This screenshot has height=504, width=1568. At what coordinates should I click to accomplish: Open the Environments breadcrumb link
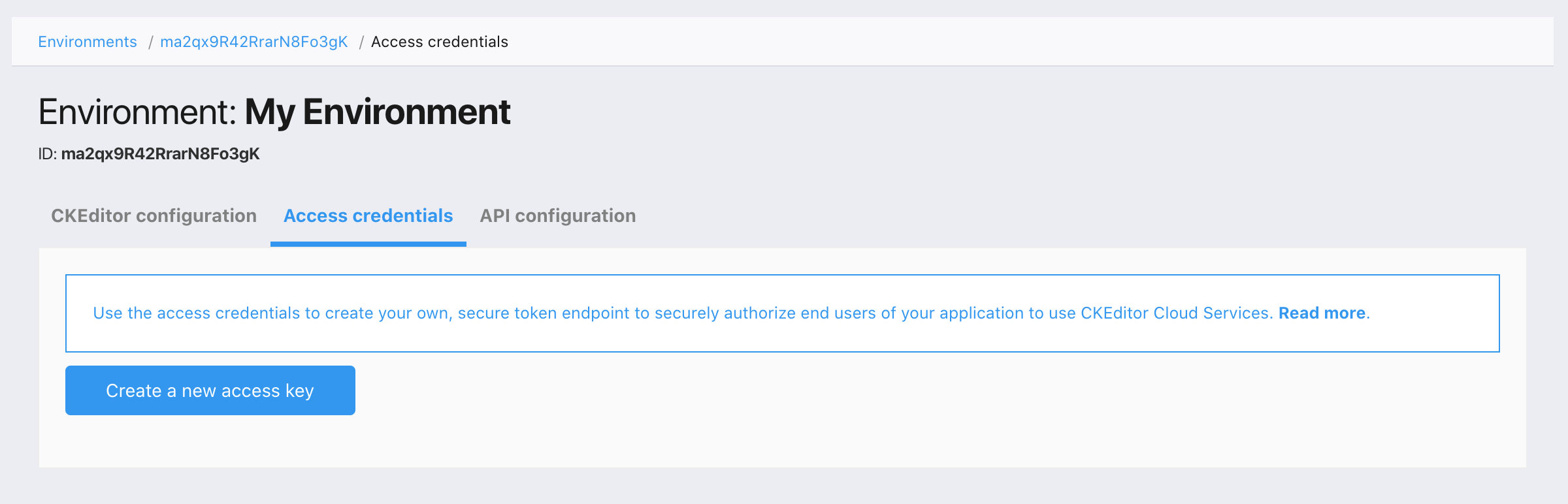(x=88, y=42)
